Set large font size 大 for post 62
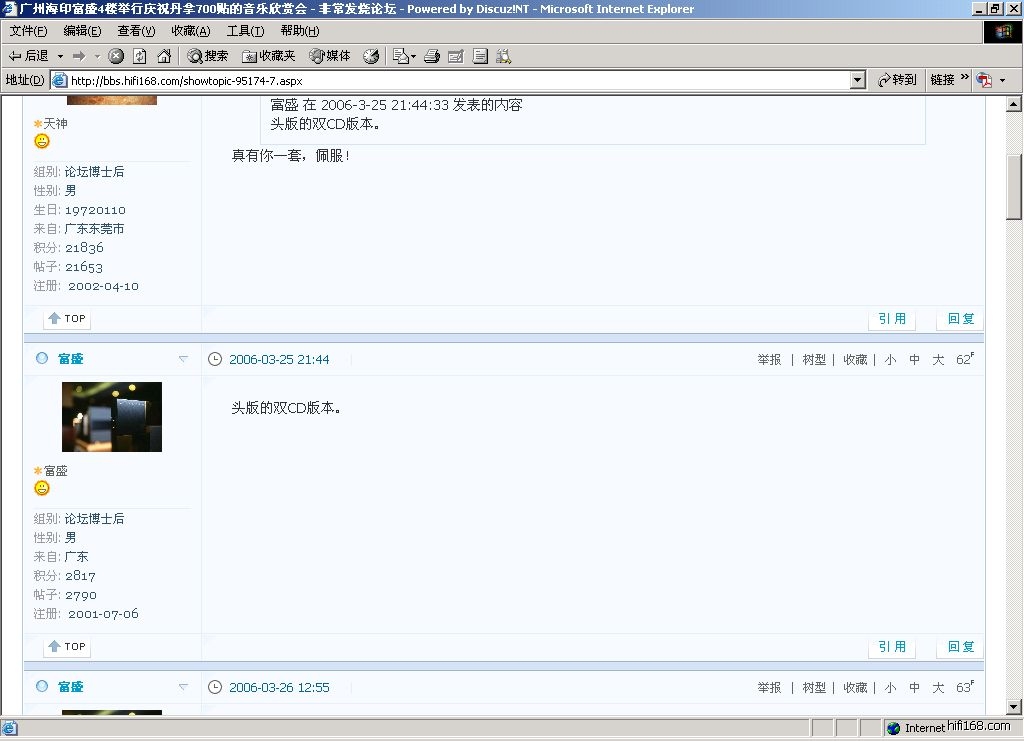This screenshot has width=1024, height=741. [938, 360]
